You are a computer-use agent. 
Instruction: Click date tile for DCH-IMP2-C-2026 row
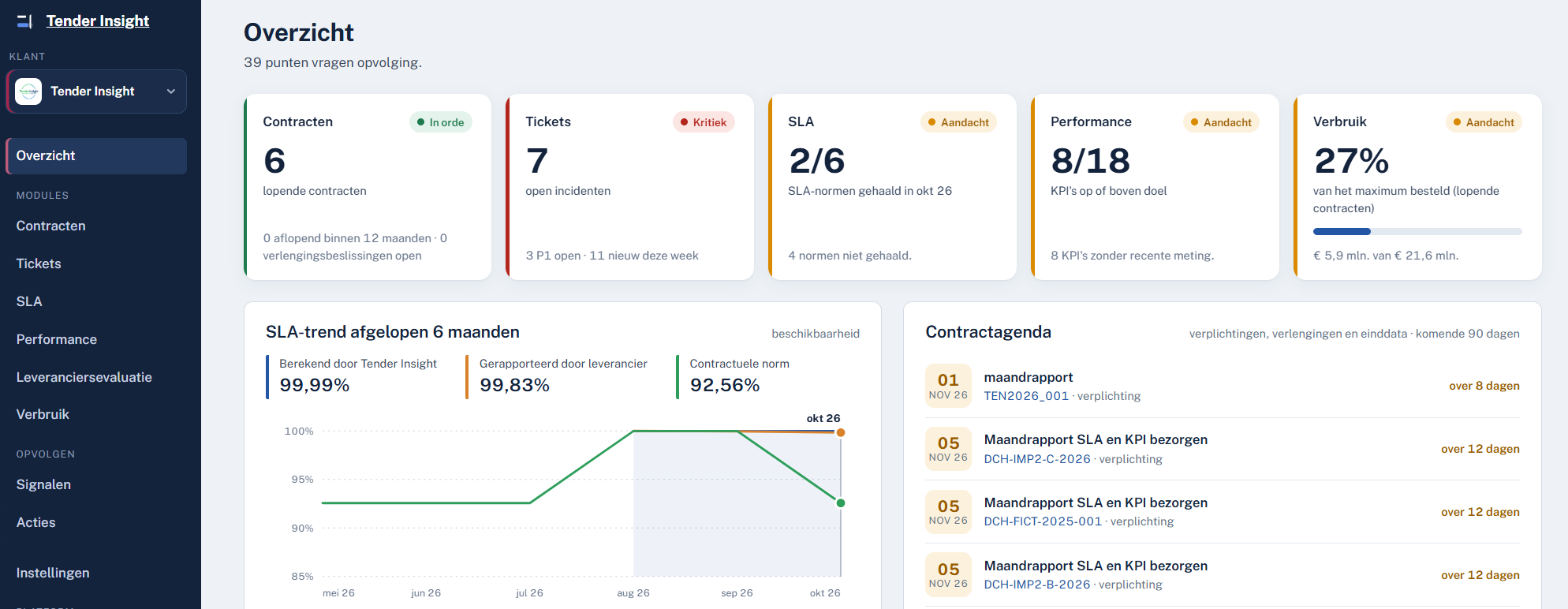tap(948, 449)
